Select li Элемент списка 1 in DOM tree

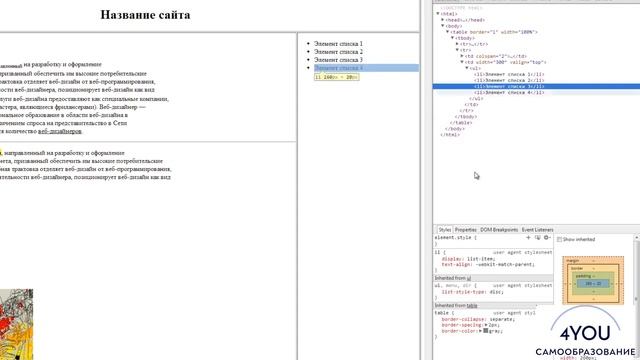509,74
